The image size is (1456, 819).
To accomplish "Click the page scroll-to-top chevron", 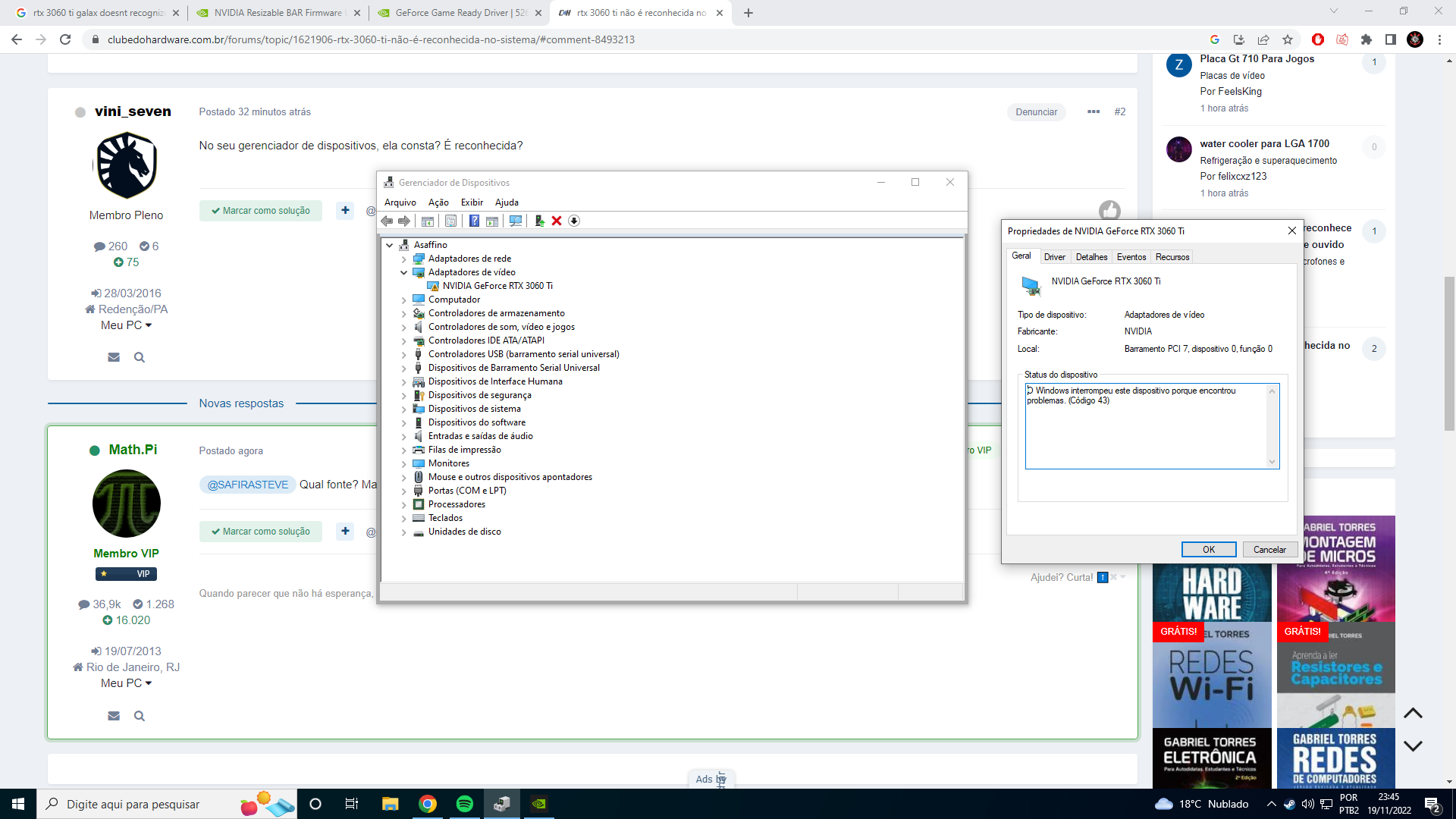I will tap(1413, 714).
